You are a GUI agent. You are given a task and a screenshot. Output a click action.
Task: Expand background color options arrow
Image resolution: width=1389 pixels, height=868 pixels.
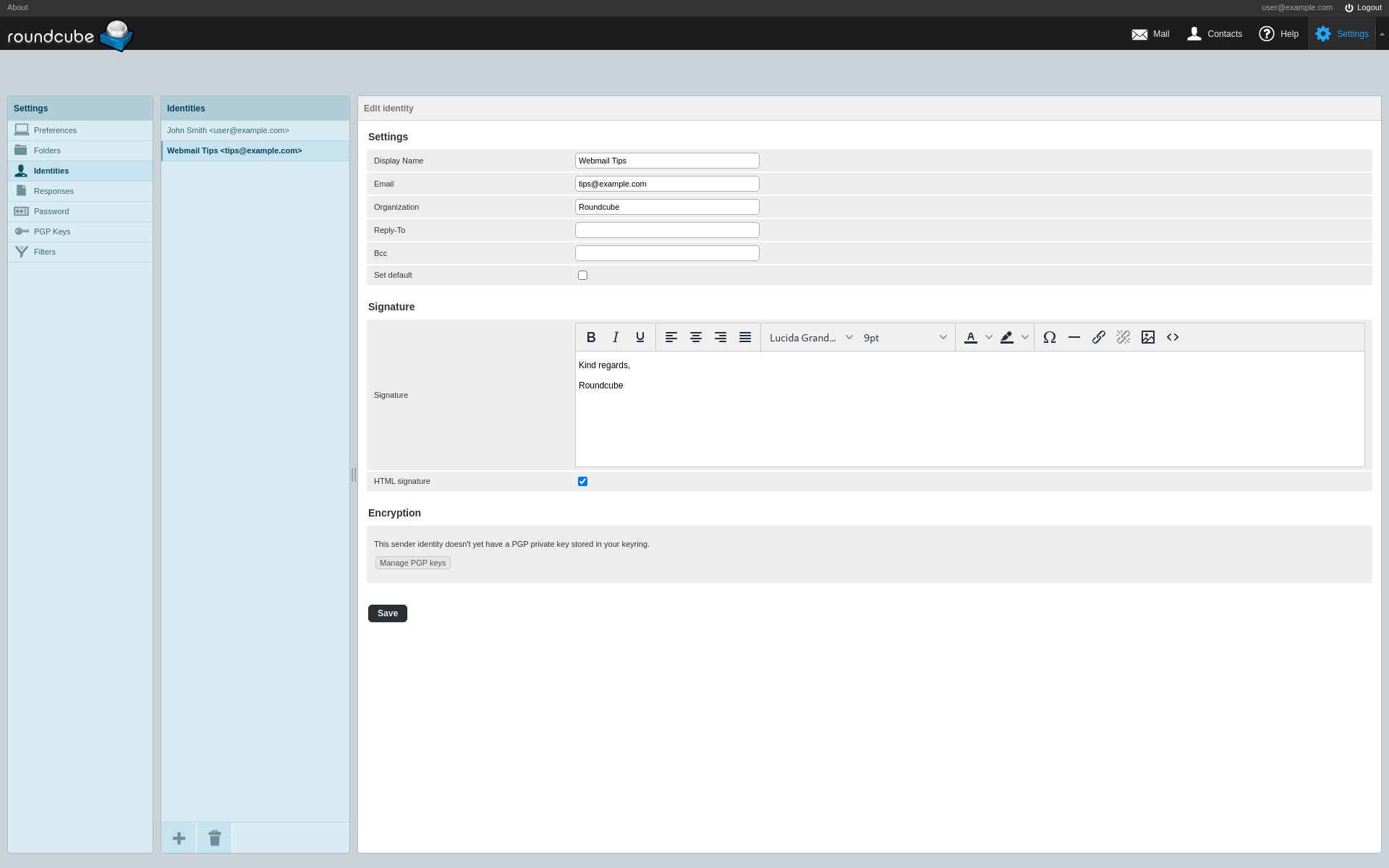click(1025, 337)
